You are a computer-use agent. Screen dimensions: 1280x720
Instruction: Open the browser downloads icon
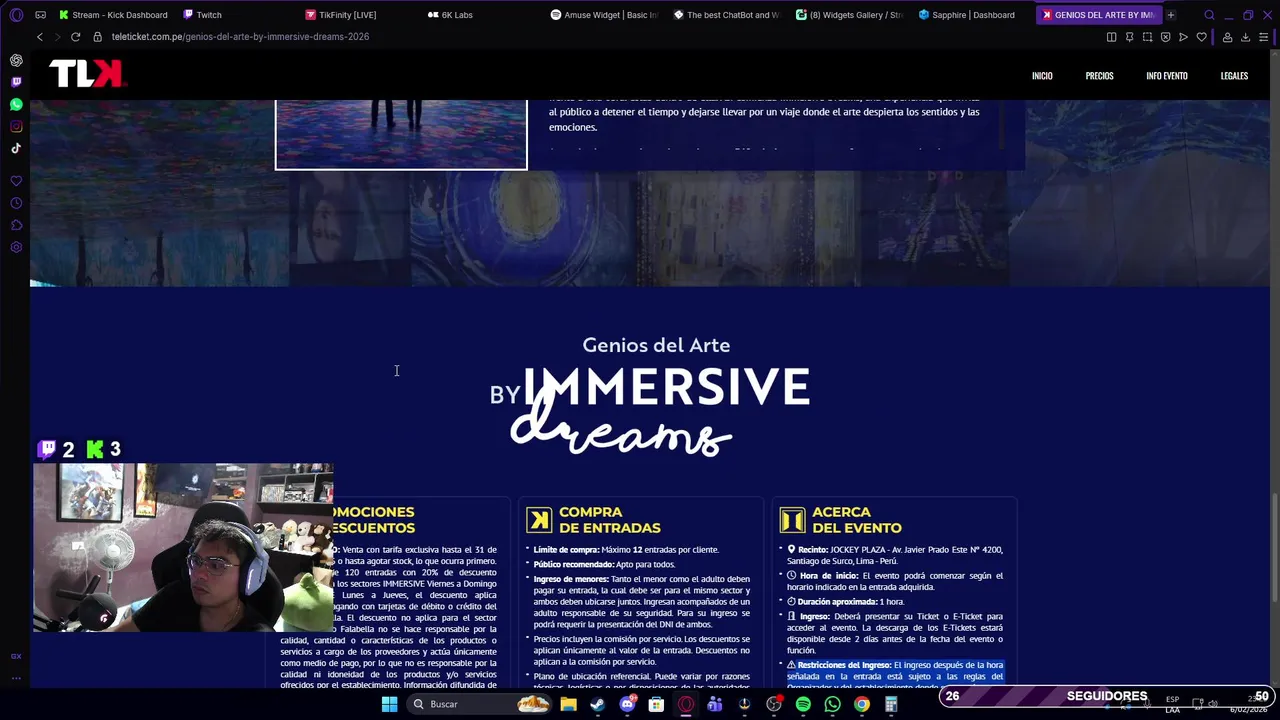point(1245,37)
